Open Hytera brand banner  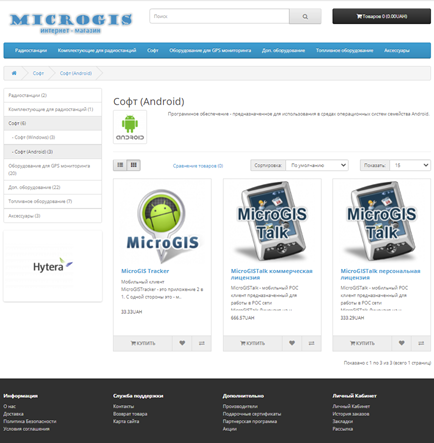[53, 266]
